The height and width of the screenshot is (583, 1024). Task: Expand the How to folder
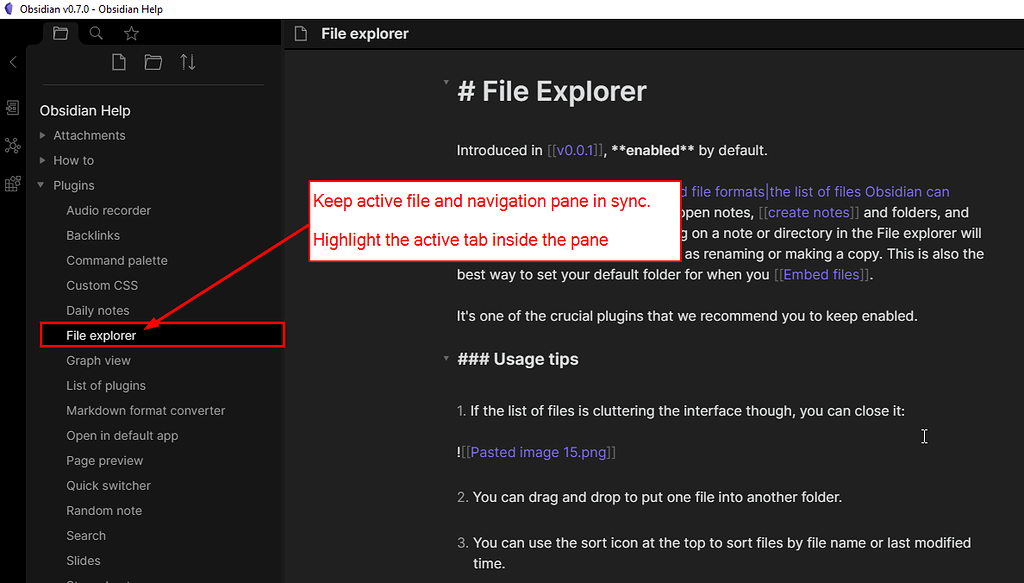[42, 160]
